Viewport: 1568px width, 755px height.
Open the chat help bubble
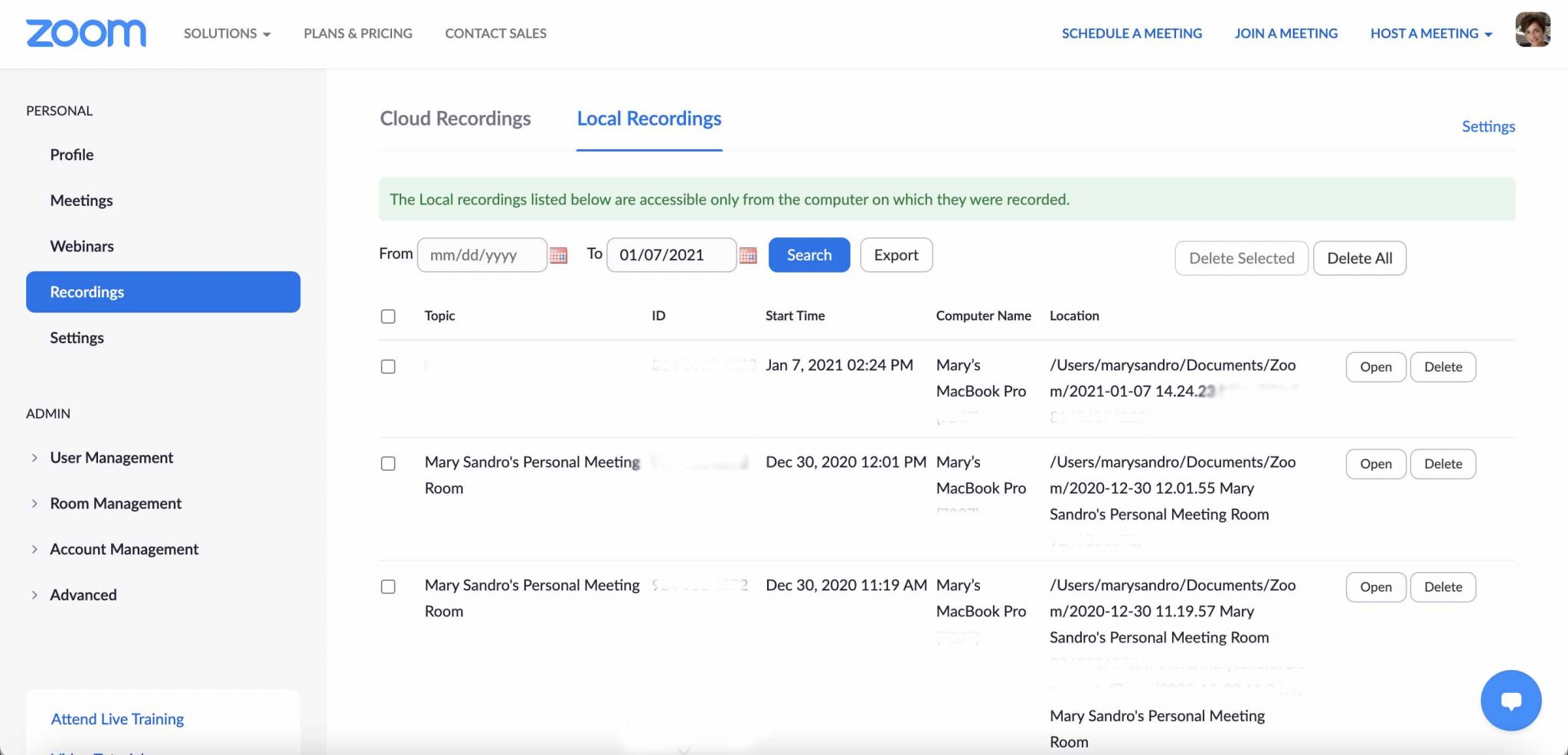1511,701
